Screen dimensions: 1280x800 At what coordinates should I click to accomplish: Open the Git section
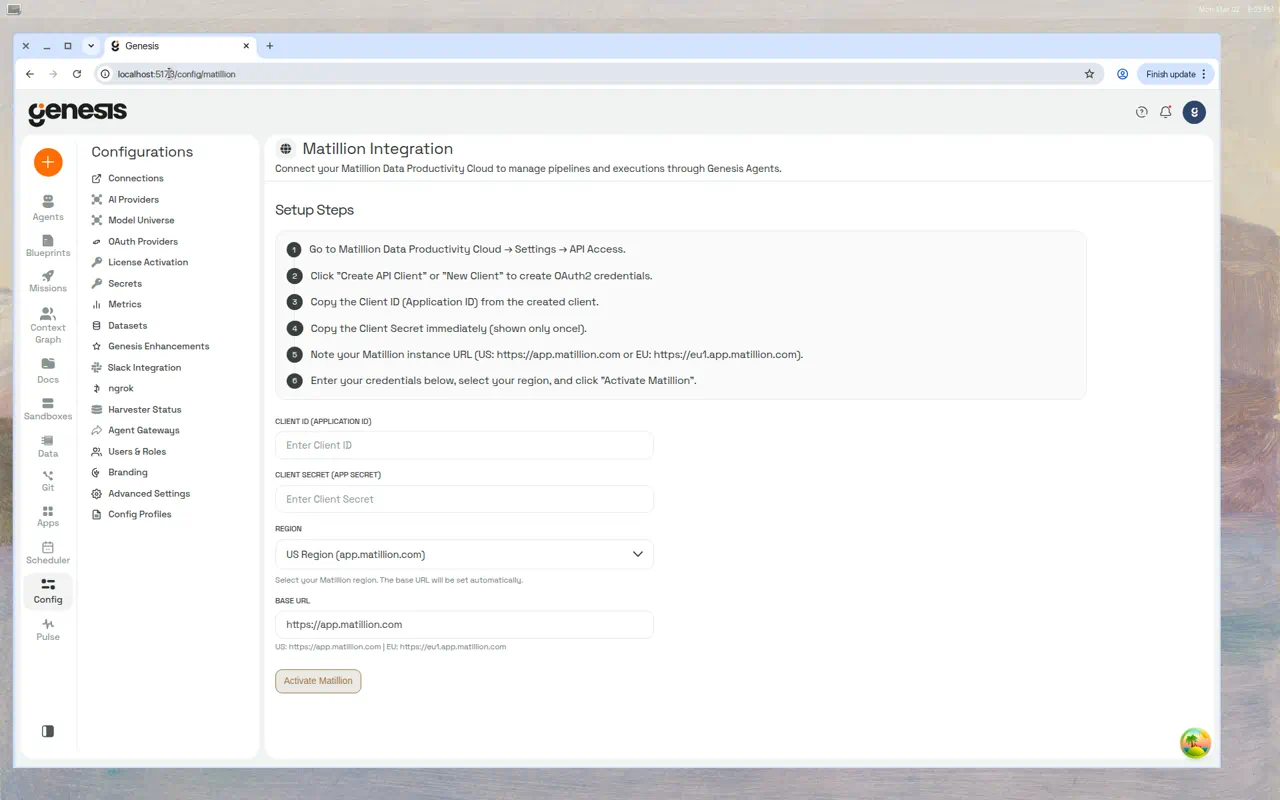pos(48,481)
